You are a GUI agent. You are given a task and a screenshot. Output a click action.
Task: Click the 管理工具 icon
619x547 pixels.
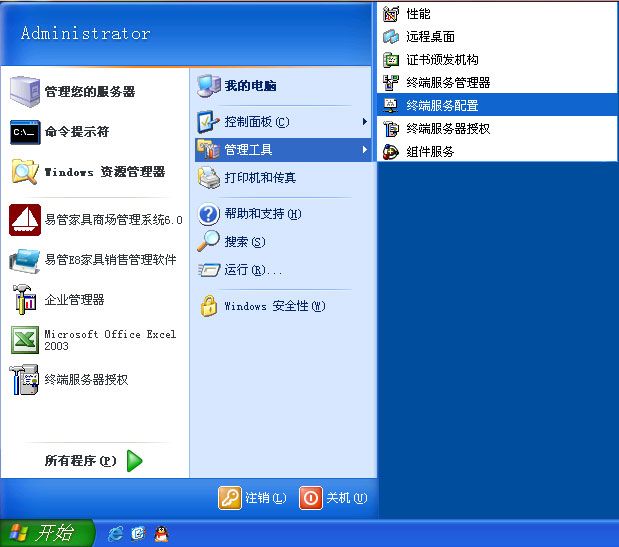tap(208, 150)
